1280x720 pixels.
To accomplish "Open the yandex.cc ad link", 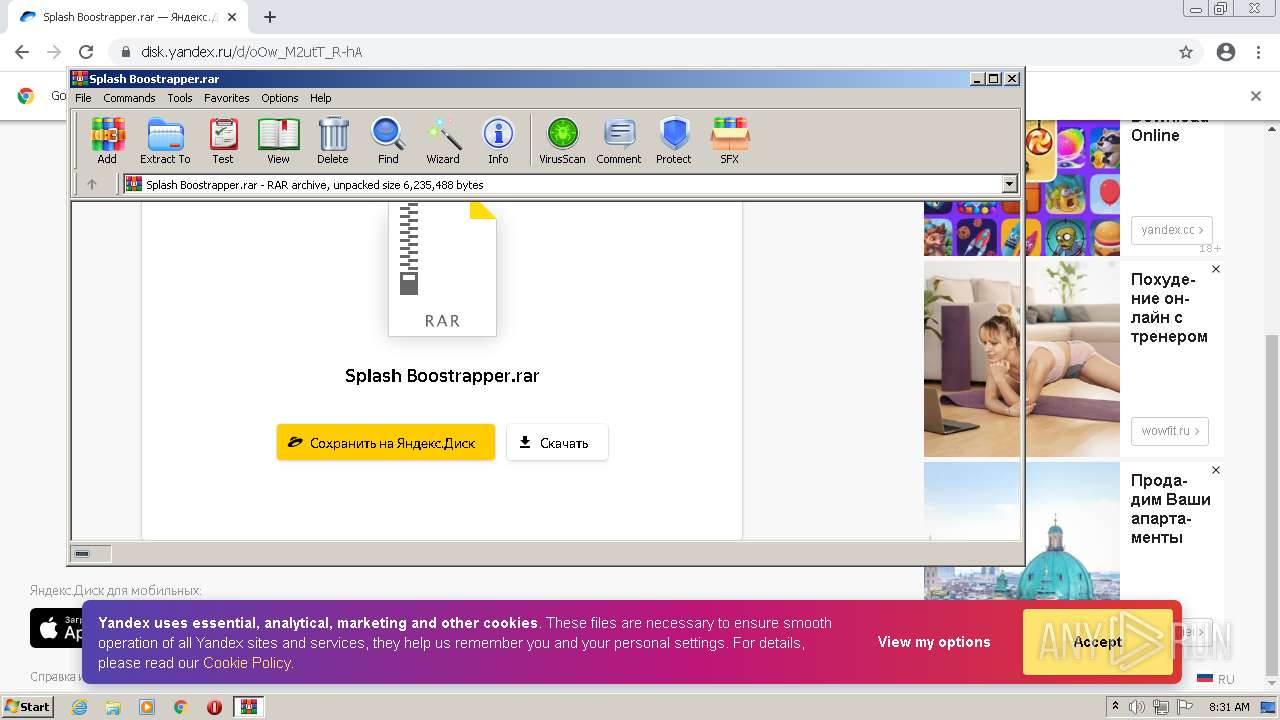I will pyautogui.click(x=1172, y=230).
